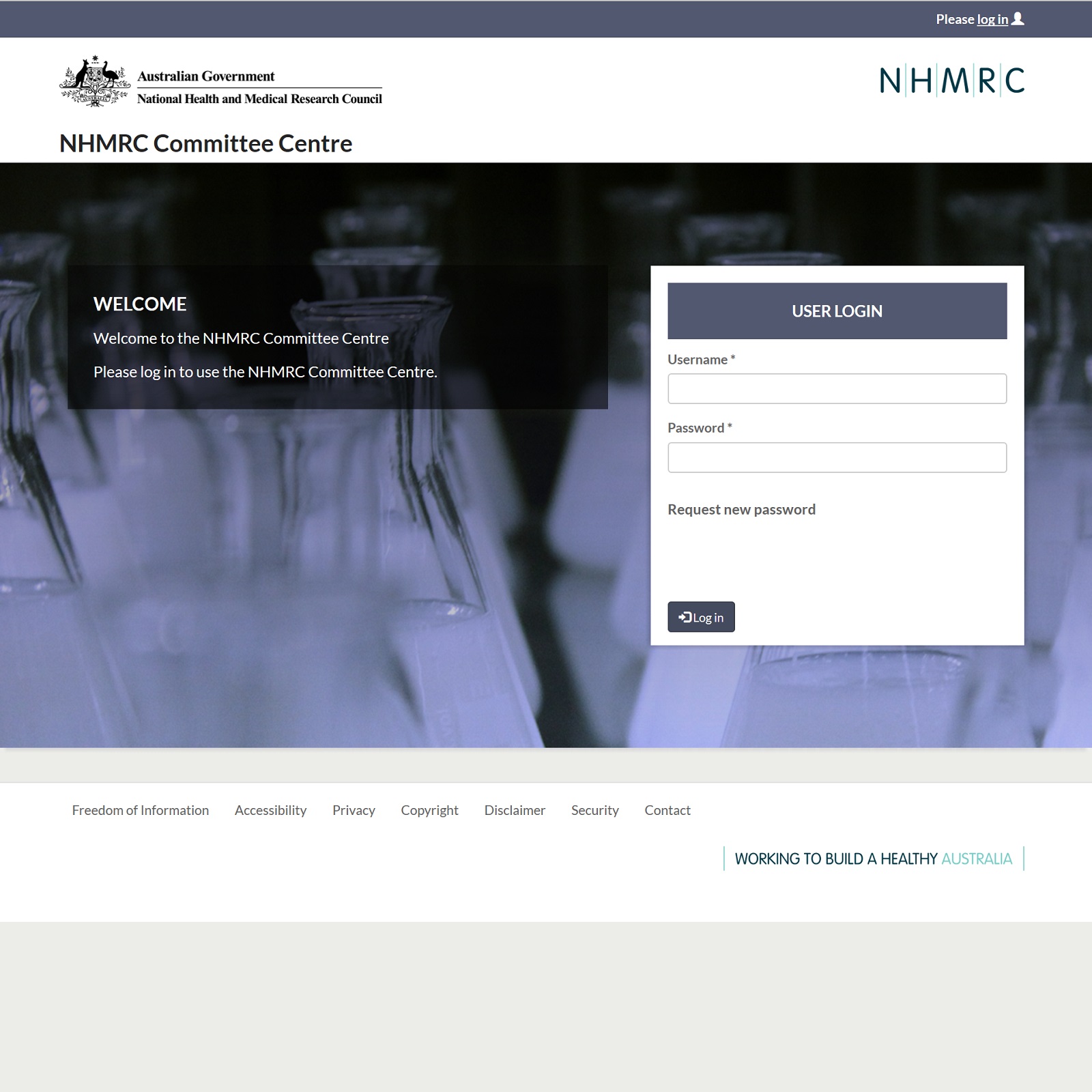Click the NHMRC Committee Centre site title
The width and height of the screenshot is (1092, 1092).
tap(206, 143)
